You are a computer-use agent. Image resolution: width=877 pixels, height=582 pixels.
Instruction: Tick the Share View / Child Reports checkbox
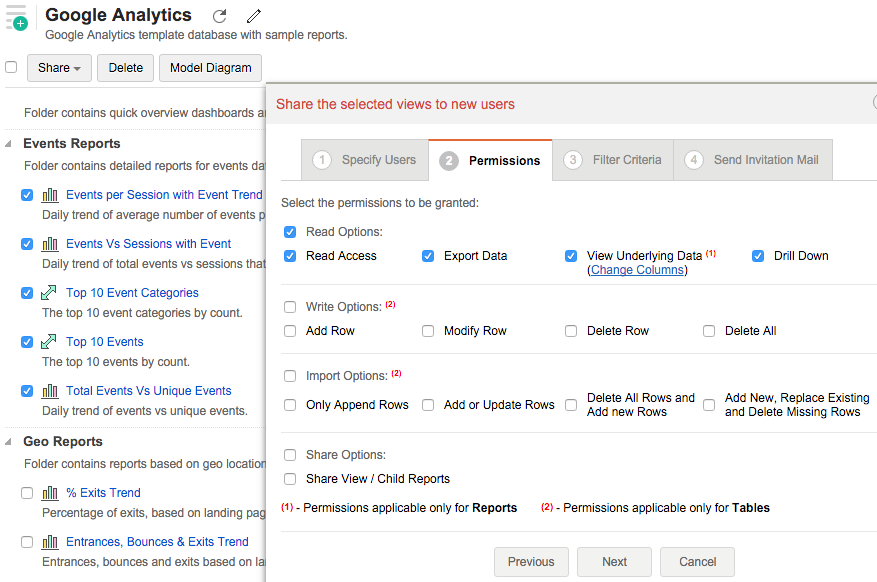[290, 479]
